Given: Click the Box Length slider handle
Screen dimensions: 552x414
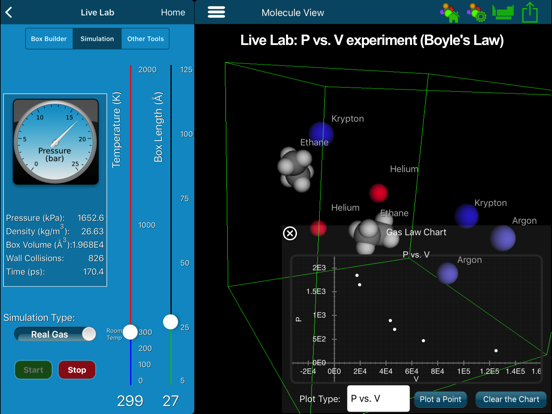Looking at the screenshot, I should click(x=171, y=322).
